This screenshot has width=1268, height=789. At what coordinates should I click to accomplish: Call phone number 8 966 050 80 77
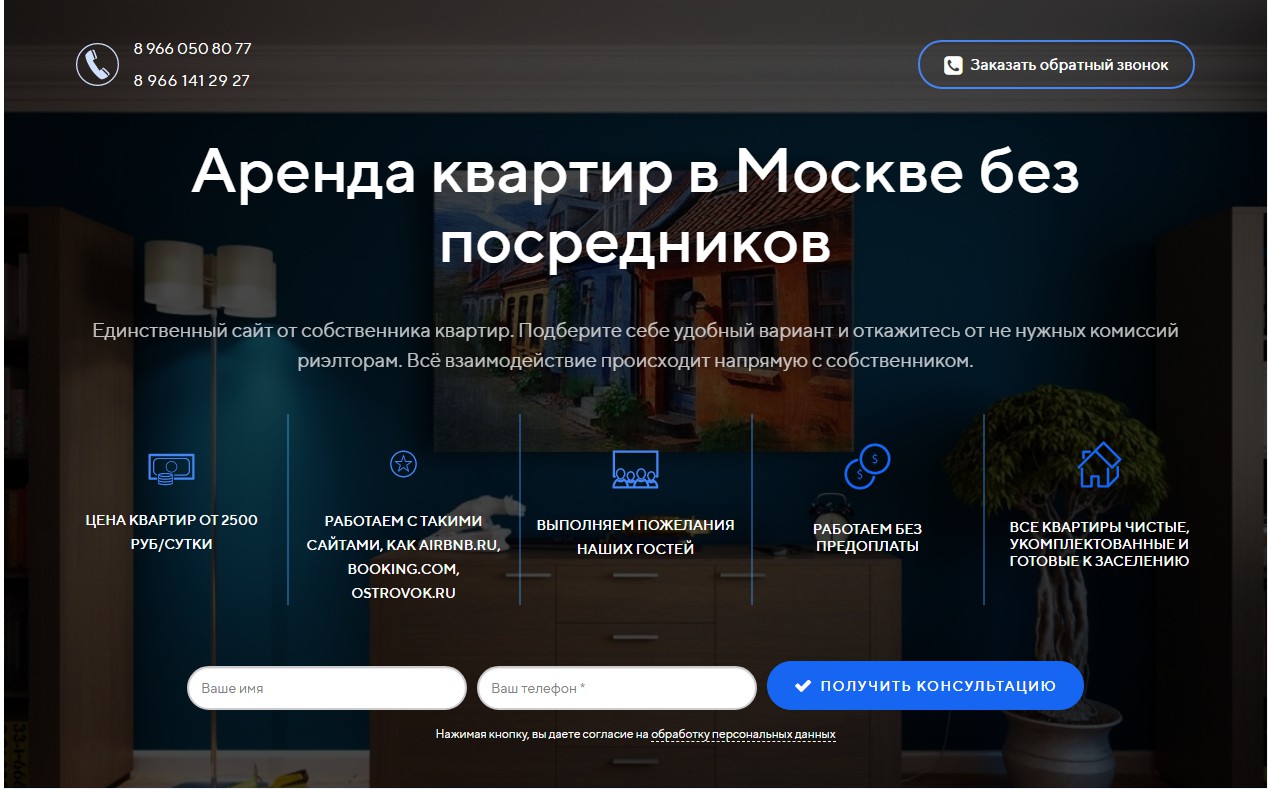tap(192, 48)
